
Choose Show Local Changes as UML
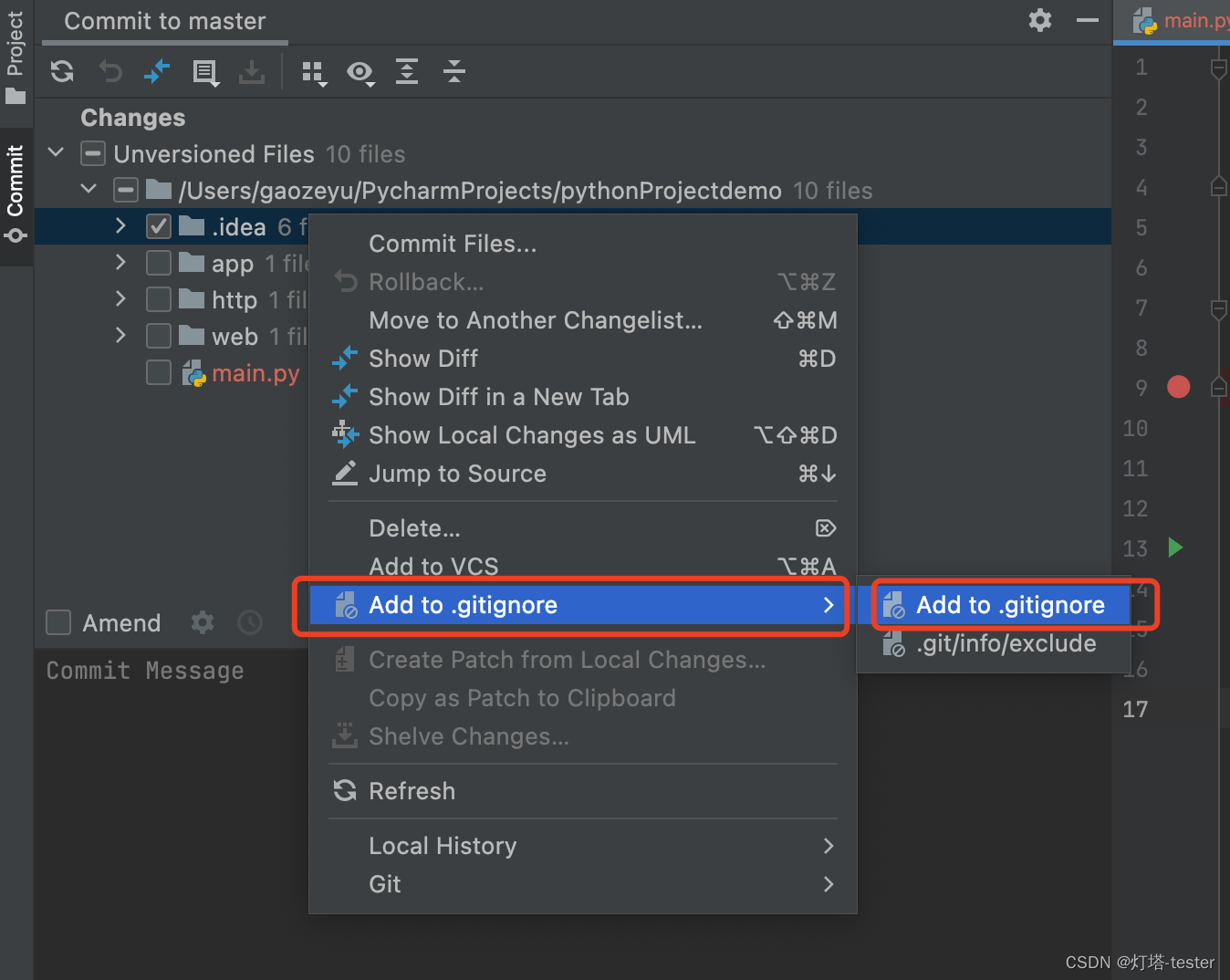[583, 435]
